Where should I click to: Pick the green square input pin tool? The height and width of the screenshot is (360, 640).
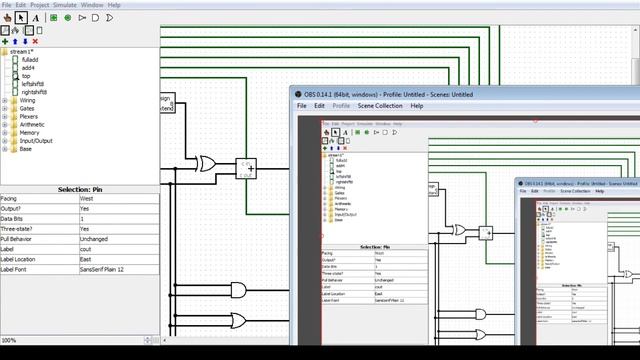pos(53,18)
